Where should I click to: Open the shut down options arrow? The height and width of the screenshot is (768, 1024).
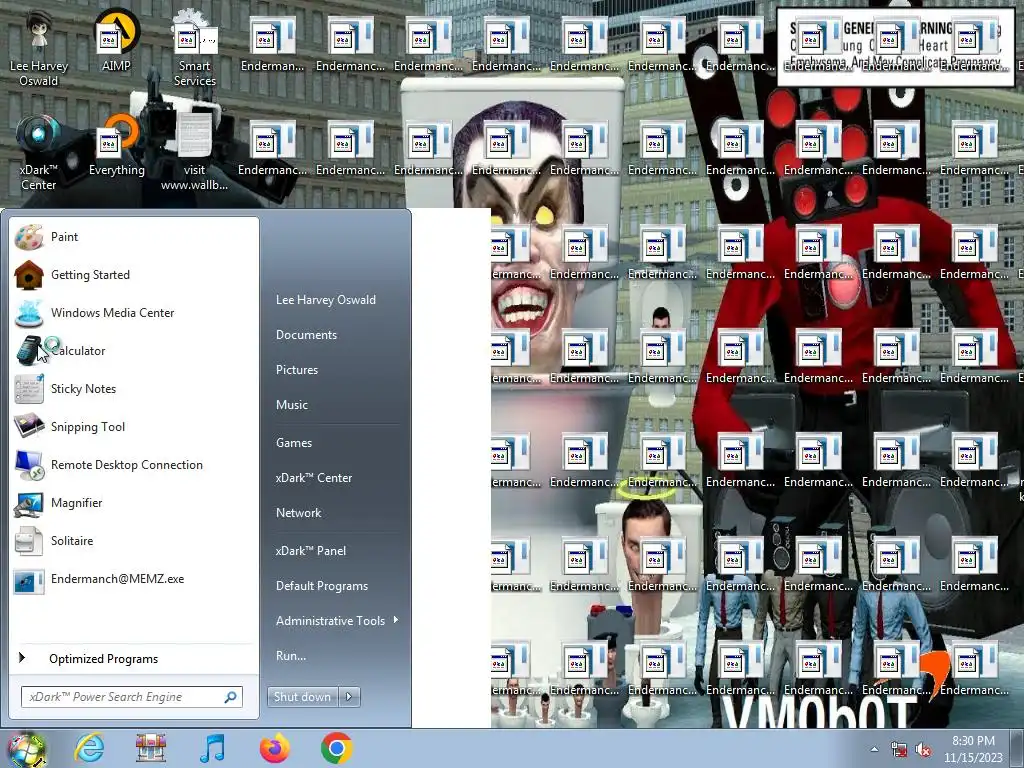(x=349, y=697)
